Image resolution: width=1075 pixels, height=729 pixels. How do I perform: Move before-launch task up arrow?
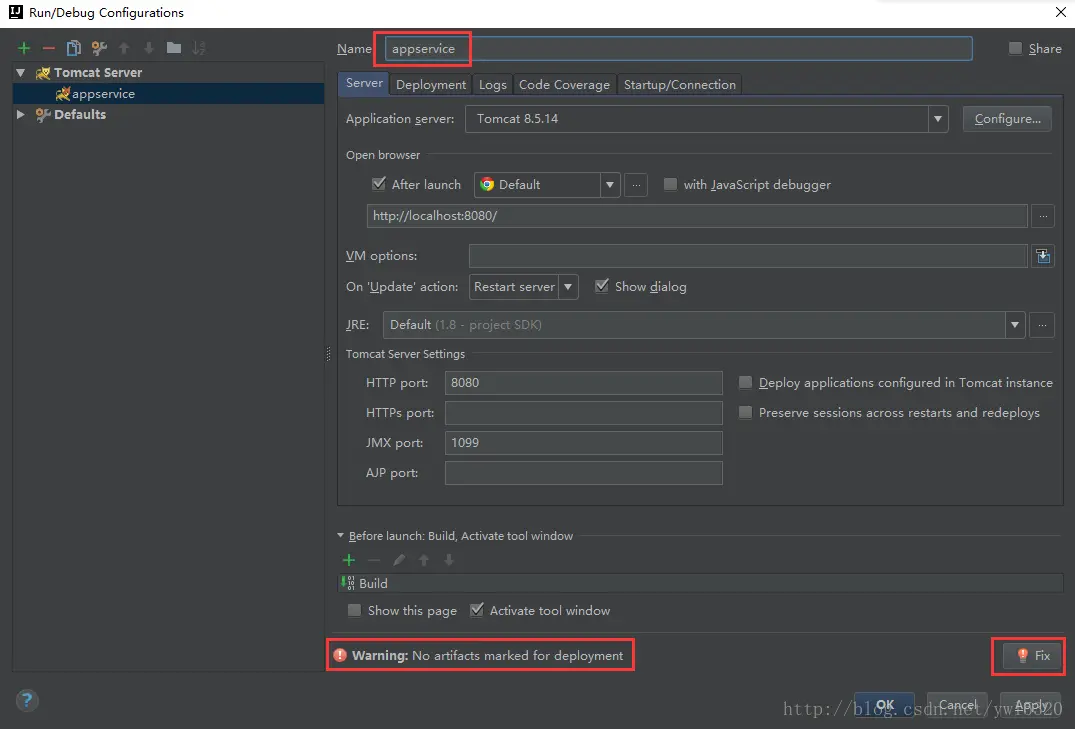point(424,560)
